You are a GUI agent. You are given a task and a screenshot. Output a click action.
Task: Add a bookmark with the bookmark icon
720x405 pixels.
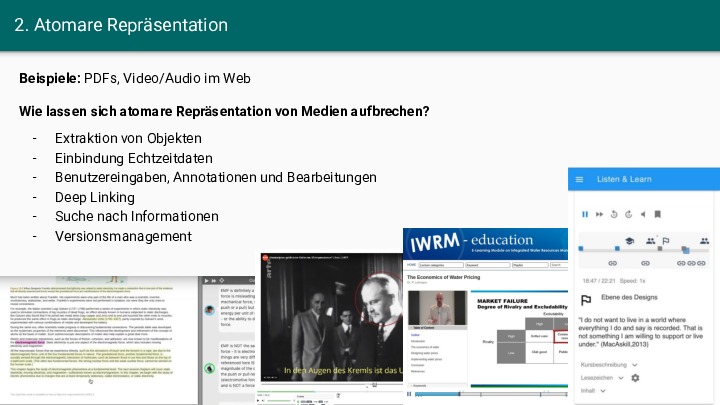click(x=657, y=214)
